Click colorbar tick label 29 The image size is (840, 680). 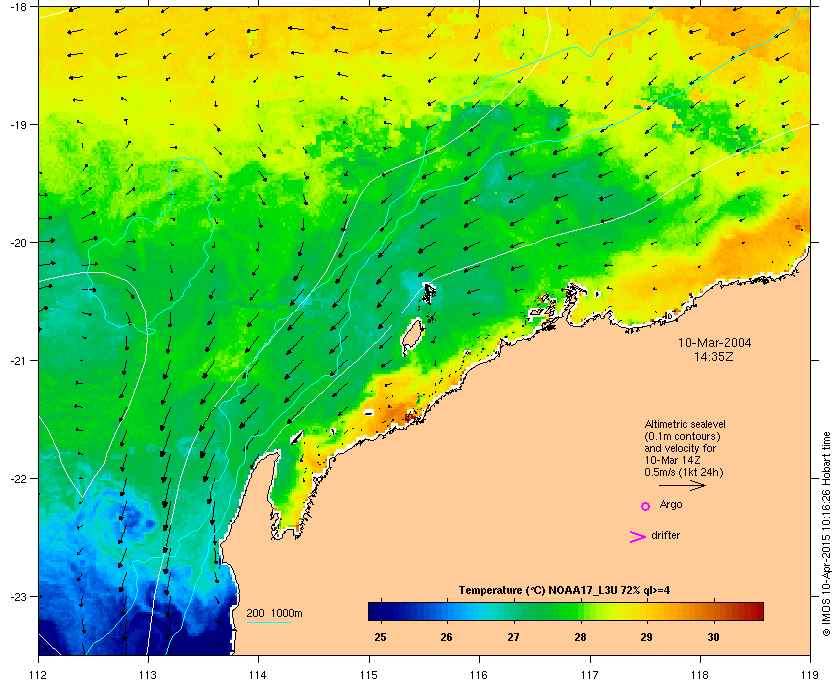pos(647,637)
